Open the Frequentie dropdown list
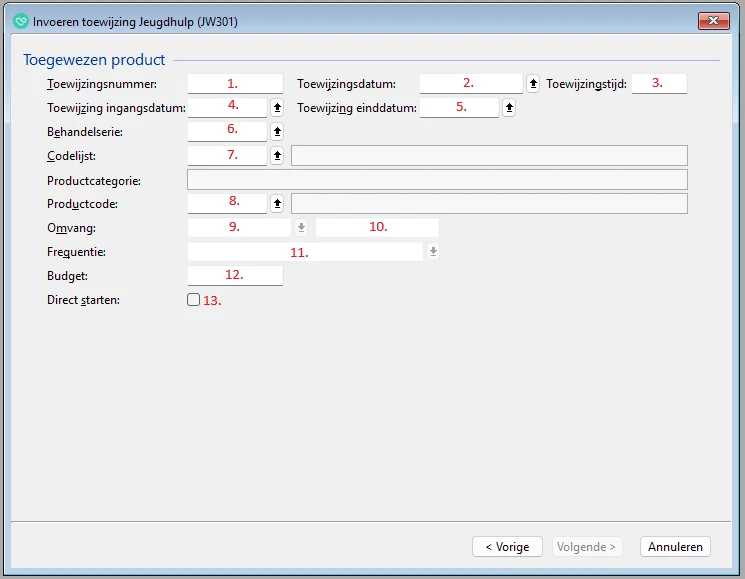 click(433, 252)
